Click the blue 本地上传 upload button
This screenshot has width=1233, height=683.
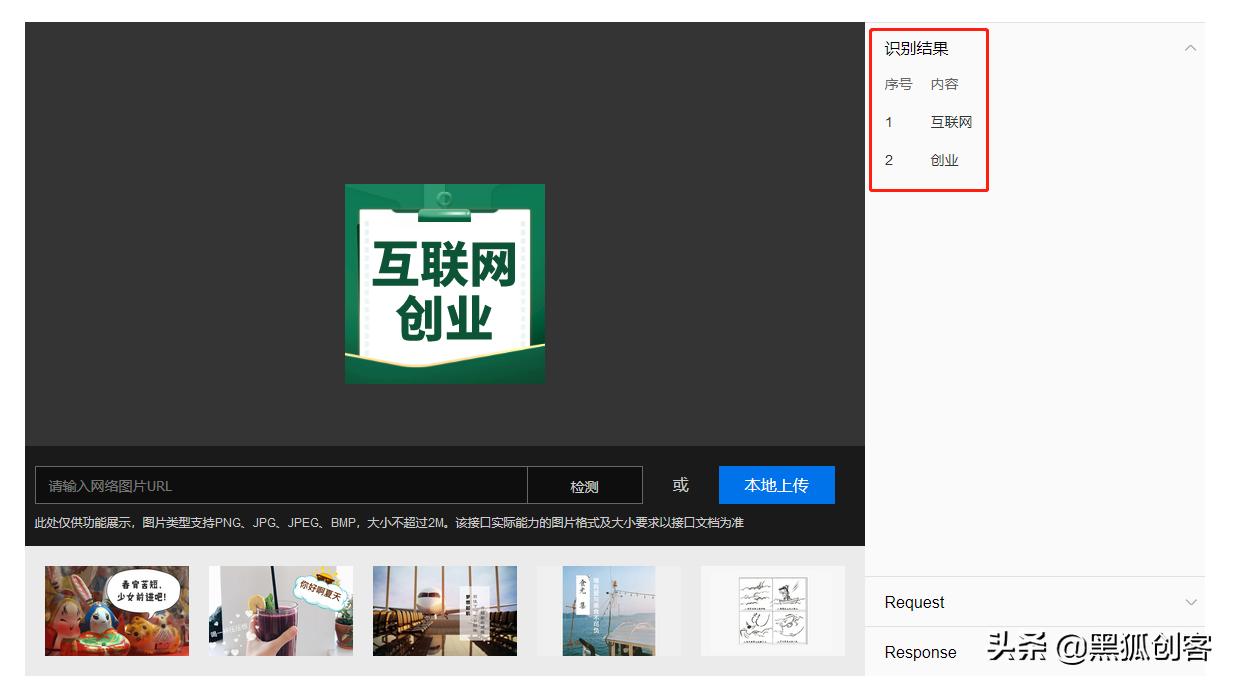pyautogui.click(x=777, y=484)
